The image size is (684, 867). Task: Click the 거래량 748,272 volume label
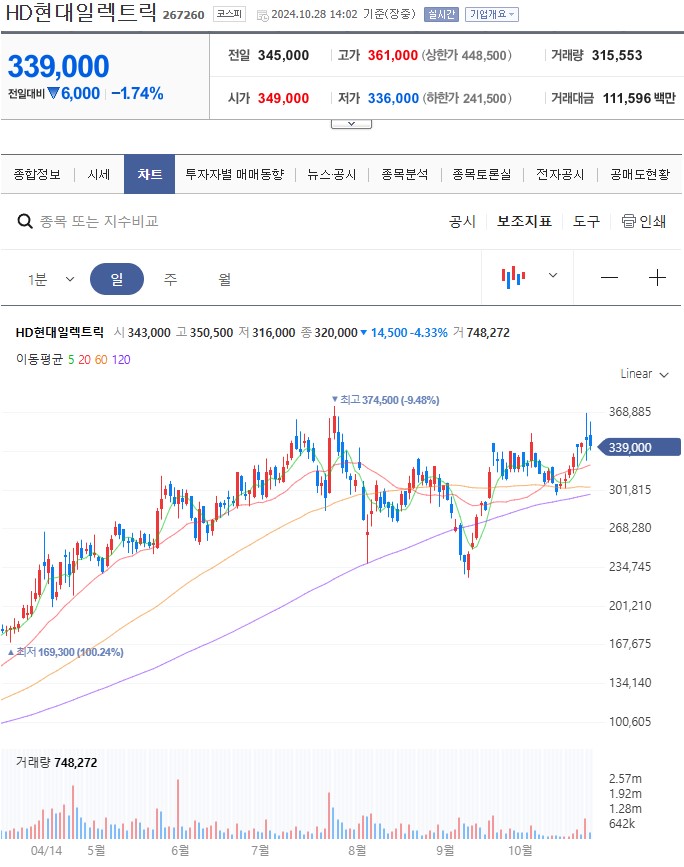[56, 762]
